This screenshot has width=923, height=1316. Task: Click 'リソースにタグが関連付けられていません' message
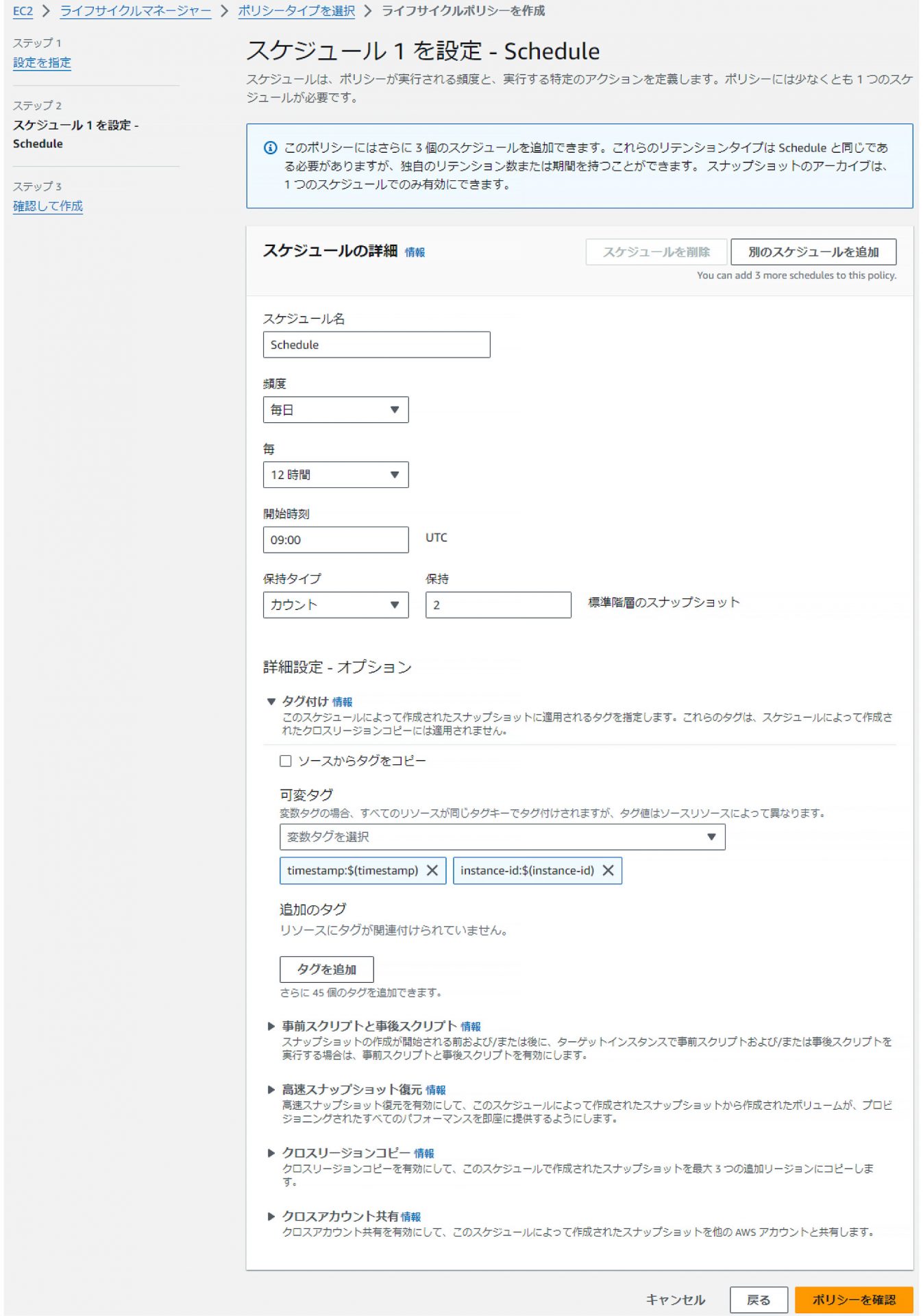click(393, 930)
